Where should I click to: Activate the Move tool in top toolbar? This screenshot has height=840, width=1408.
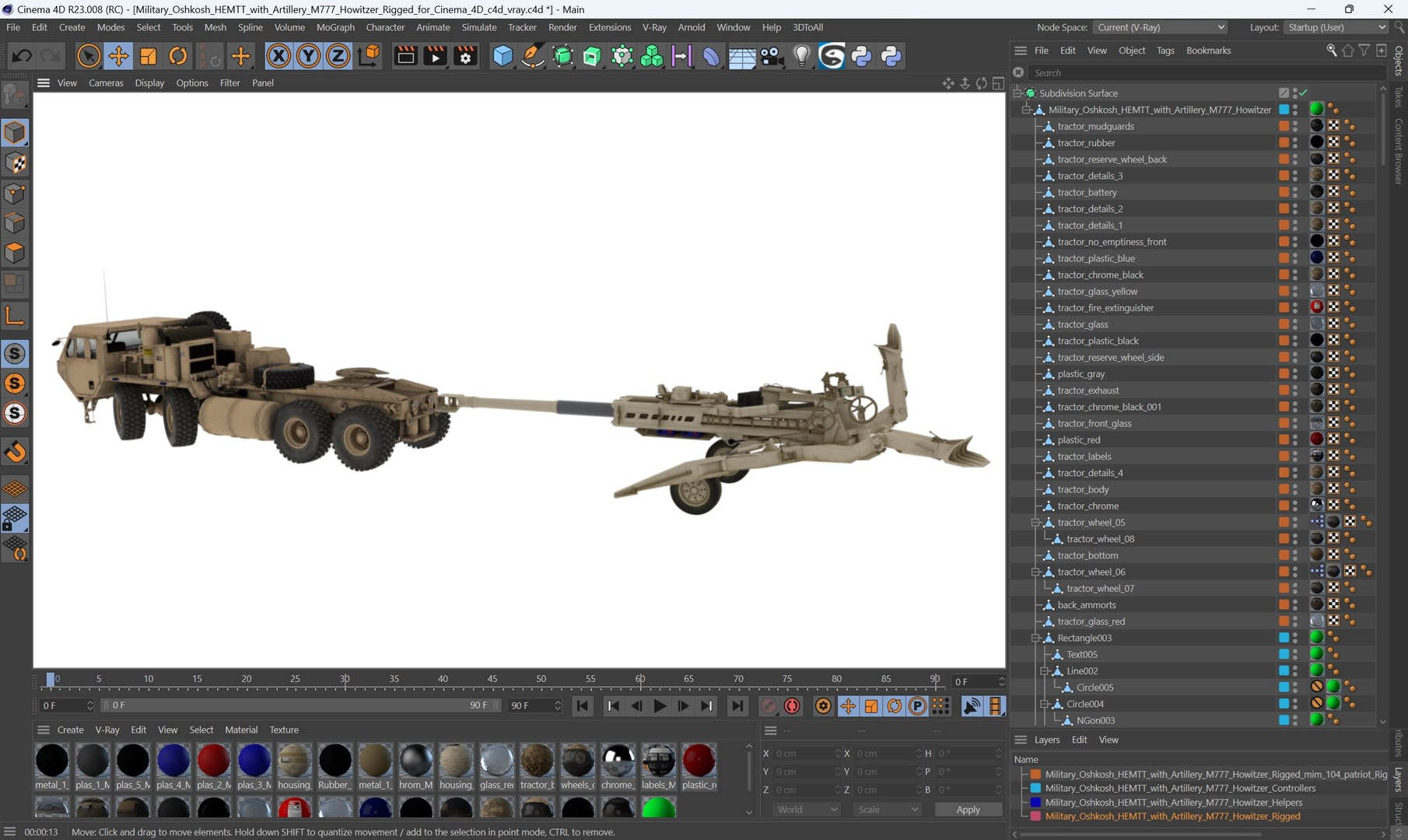click(118, 56)
